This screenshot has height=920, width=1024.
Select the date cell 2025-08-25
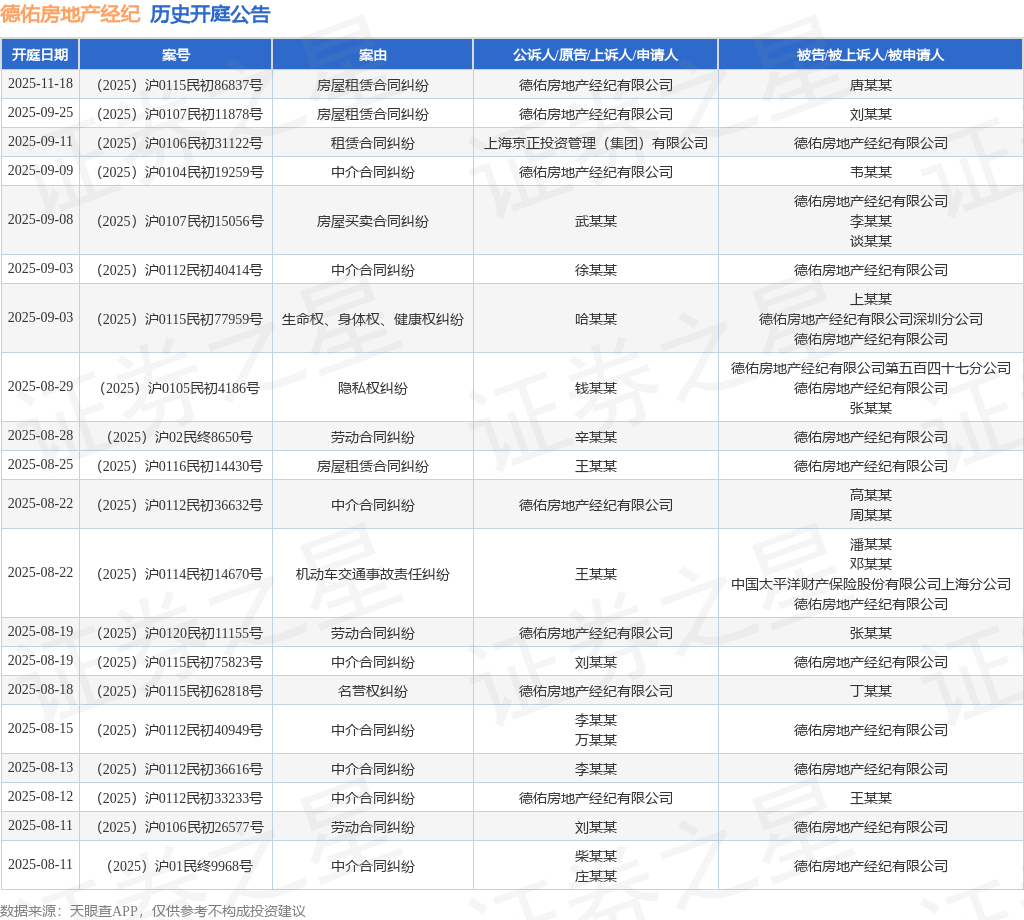(40, 465)
